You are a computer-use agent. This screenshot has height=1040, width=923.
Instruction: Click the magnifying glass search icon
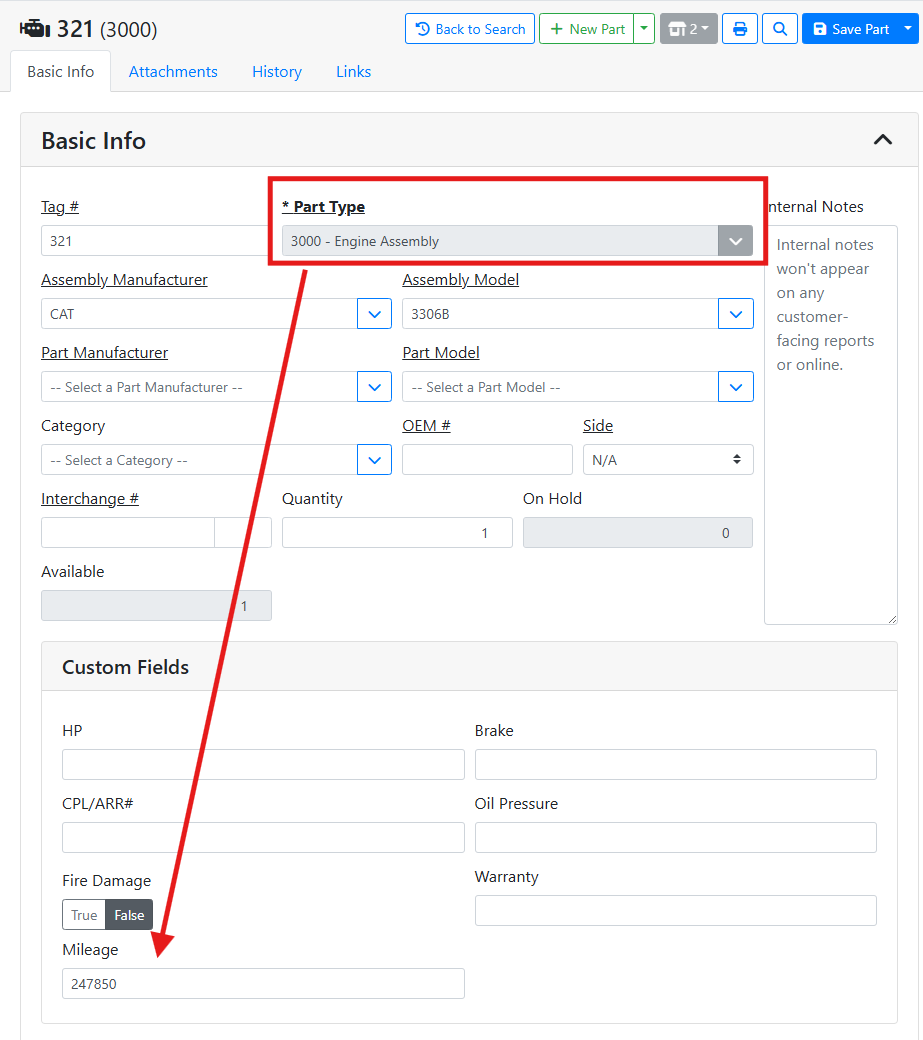pos(779,29)
